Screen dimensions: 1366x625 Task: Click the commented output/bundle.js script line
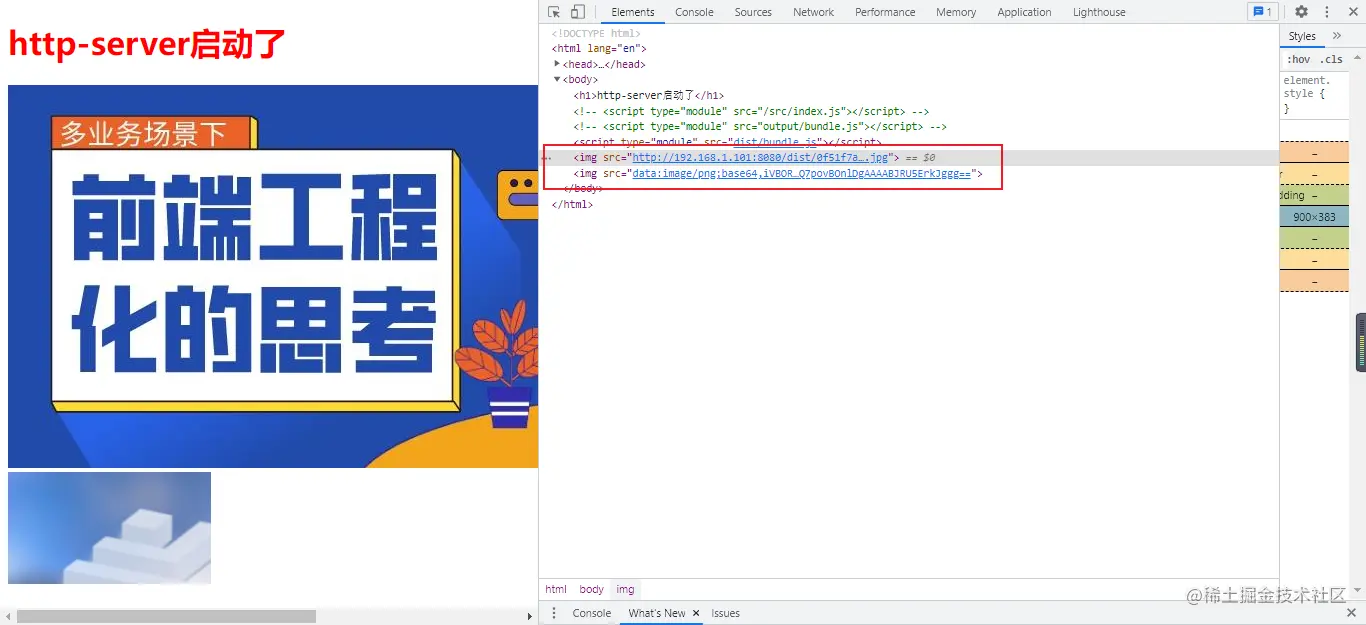(x=760, y=127)
